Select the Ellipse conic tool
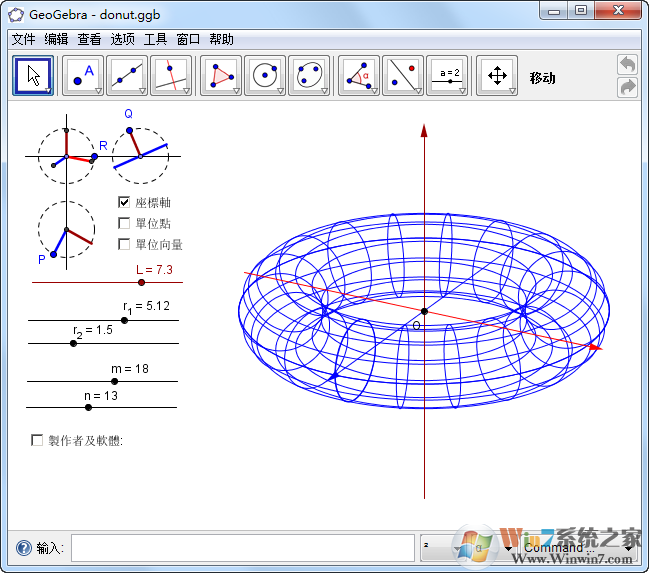The width and height of the screenshot is (649, 573). pyautogui.click(x=309, y=76)
